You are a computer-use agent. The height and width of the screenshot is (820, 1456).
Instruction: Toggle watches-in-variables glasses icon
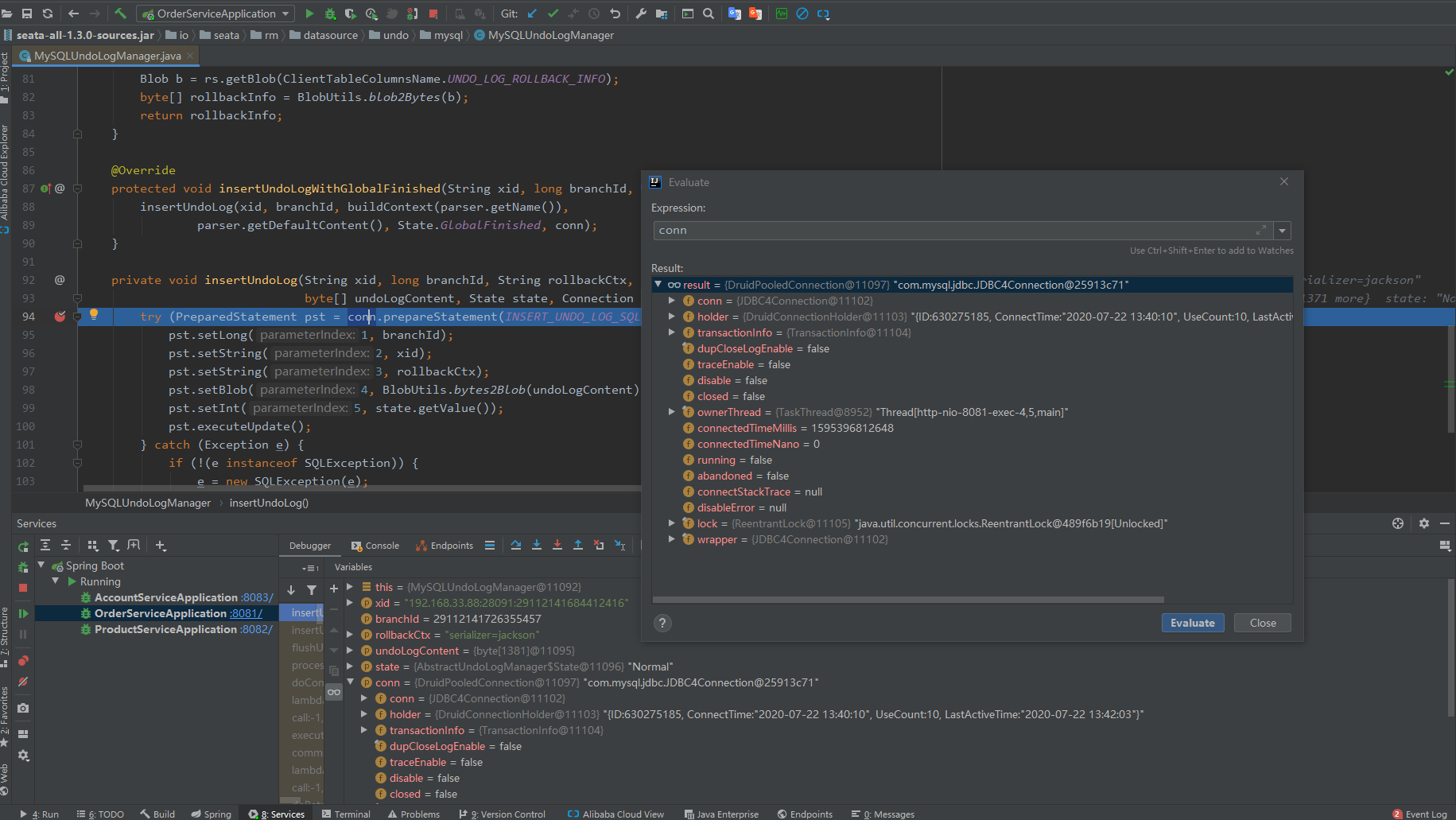[x=334, y=692]
